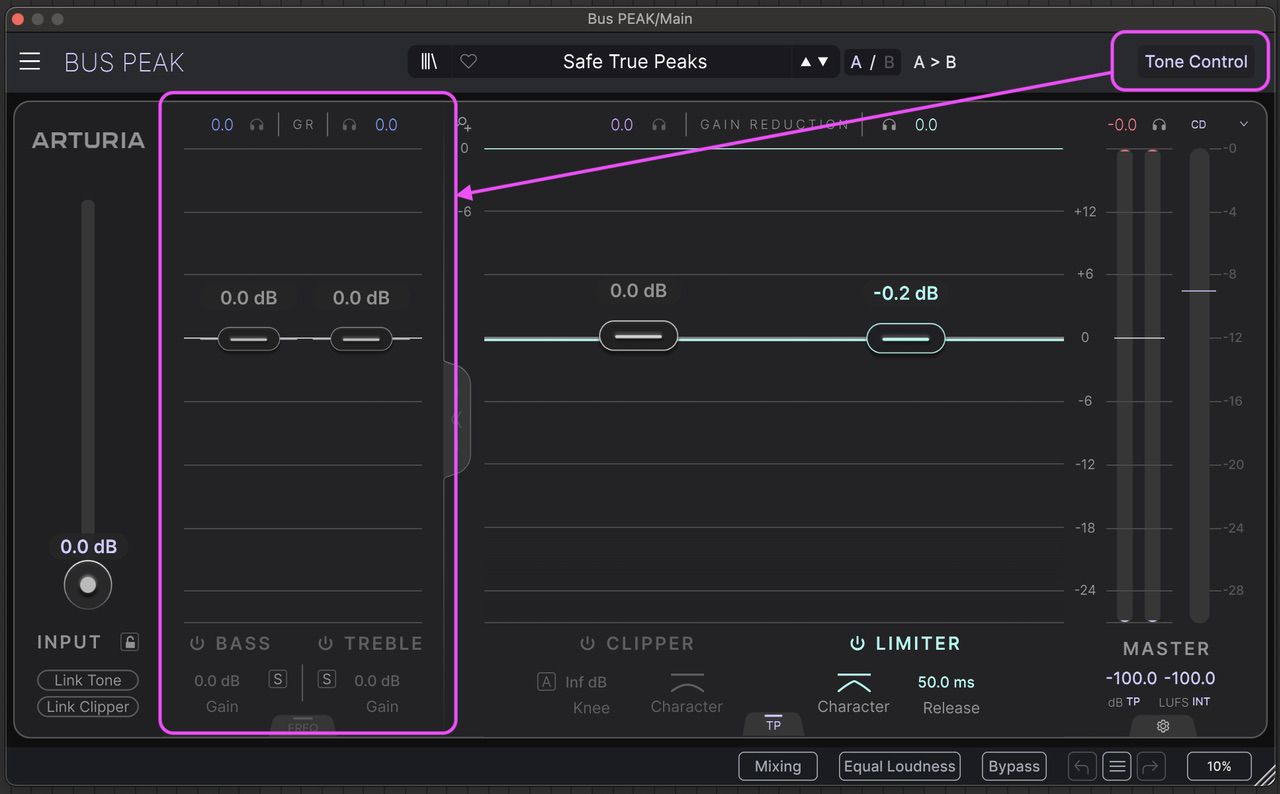Open the 10% CPU meter

(1219, 766)
